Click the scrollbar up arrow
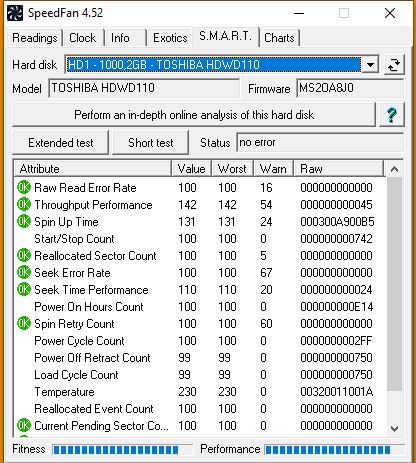Viewport: 416px width, 463px height. [395, 169]
